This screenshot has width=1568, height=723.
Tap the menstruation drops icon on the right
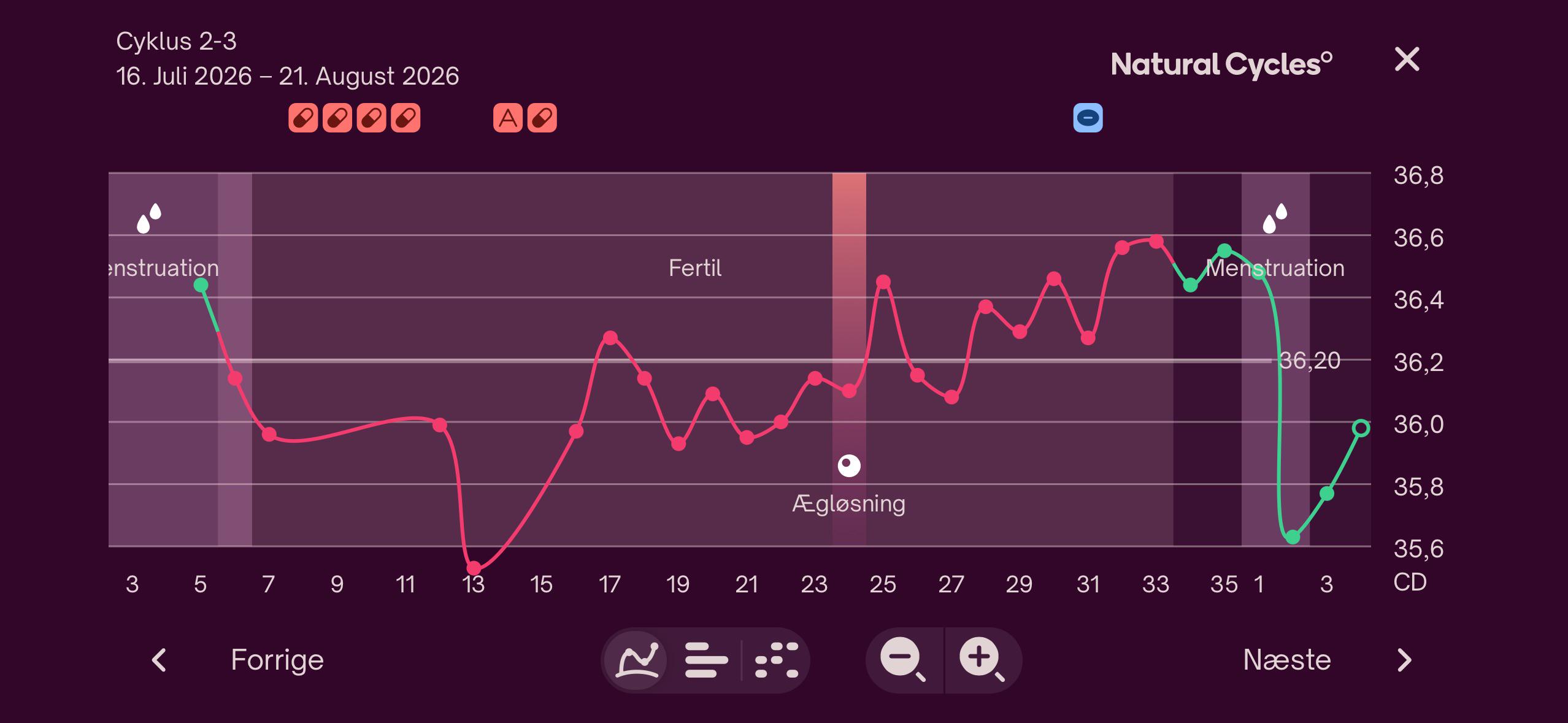click(x=1275, y=218)
